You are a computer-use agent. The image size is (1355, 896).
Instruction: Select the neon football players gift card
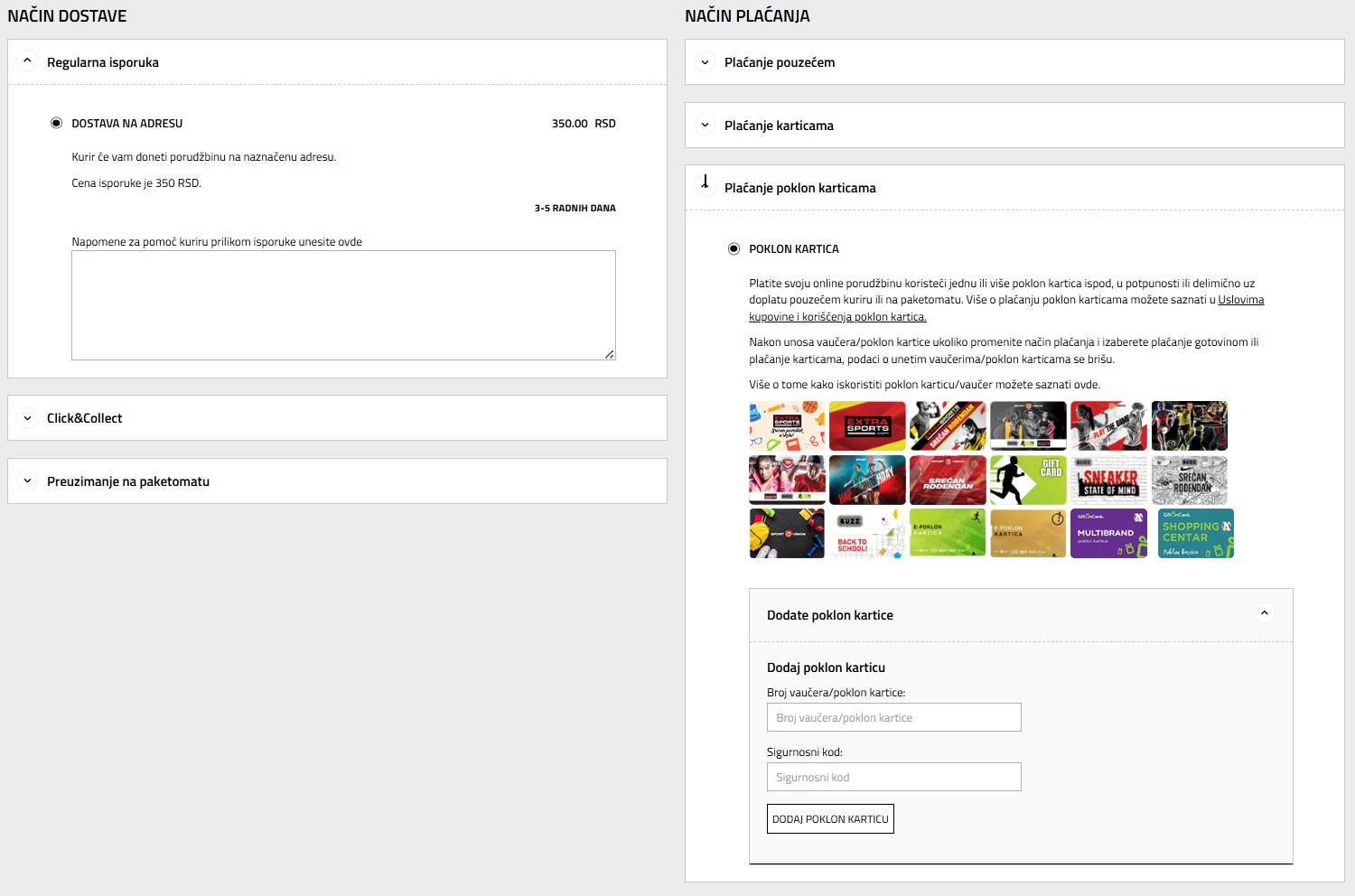tap(1190, 426)
